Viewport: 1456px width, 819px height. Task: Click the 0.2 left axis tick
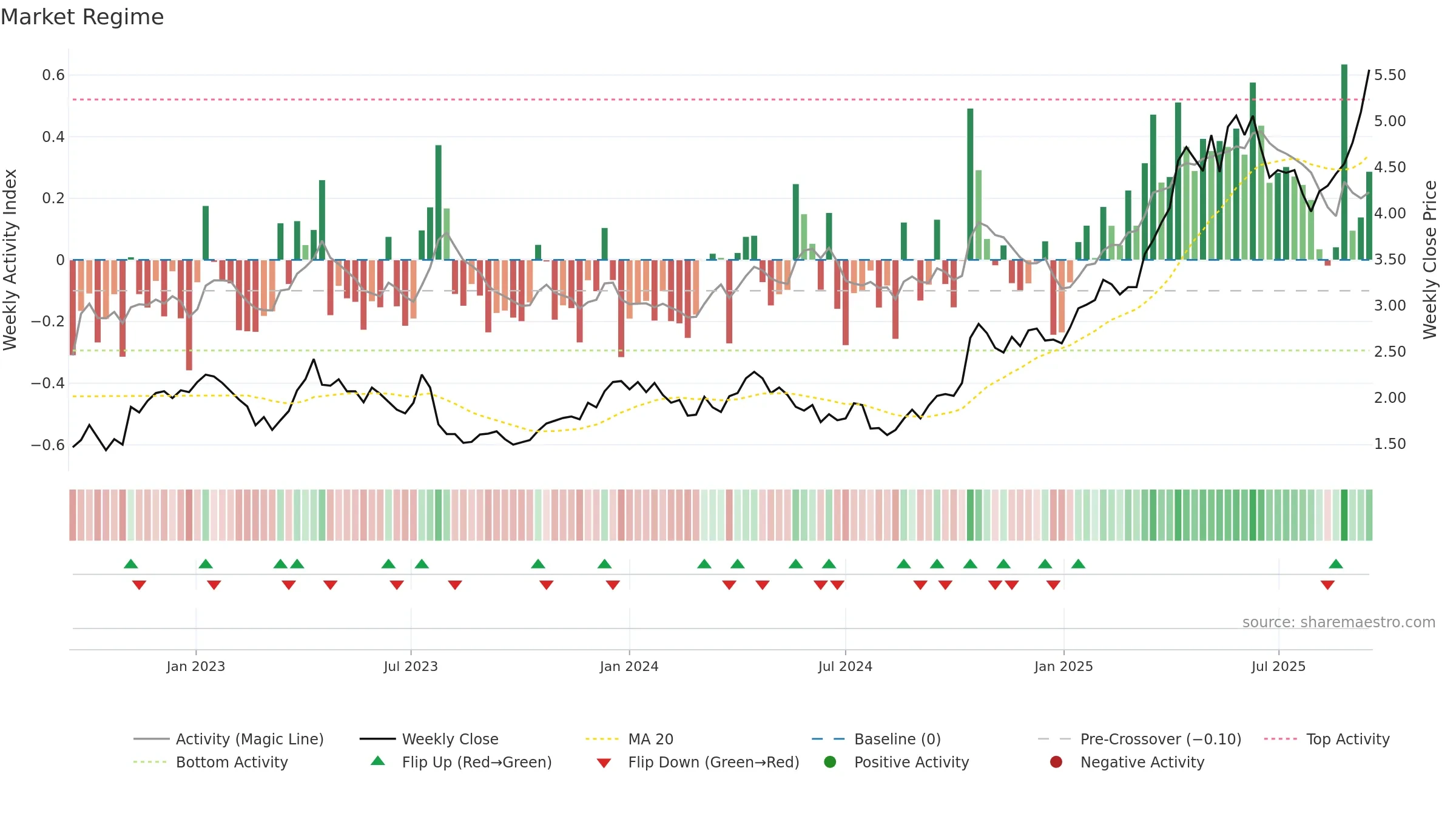point(53,198)
